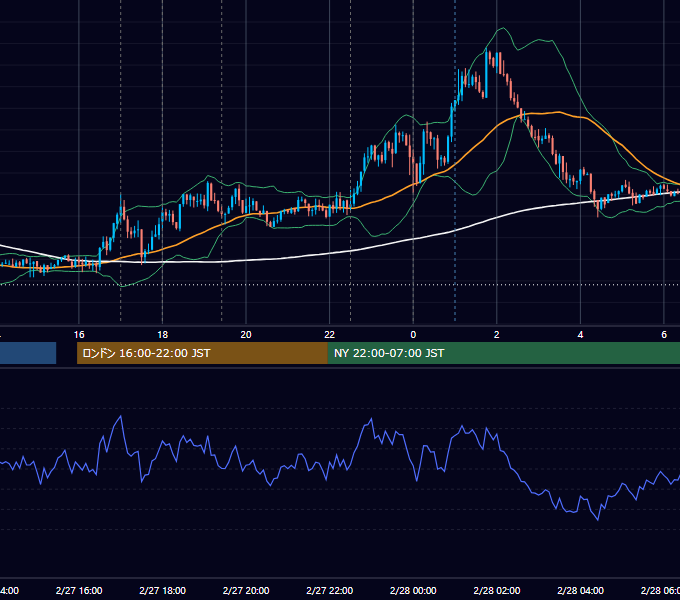
Task: Click the 2/27 16:00 date label
Action: click(x=79, y=590)
